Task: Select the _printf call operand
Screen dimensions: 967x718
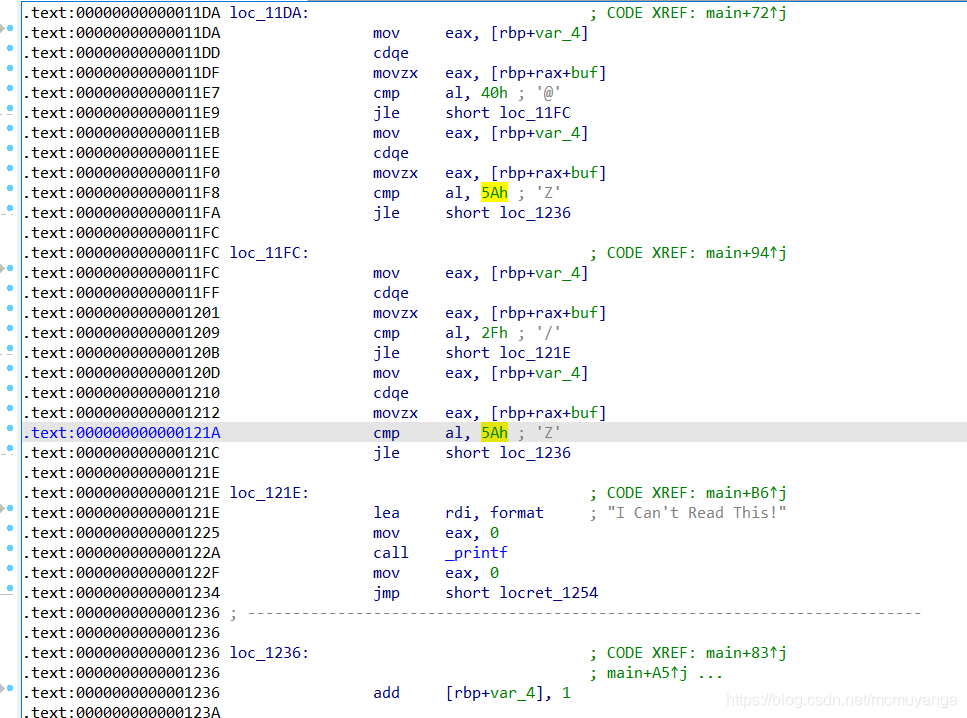Action: click(477, 553)
